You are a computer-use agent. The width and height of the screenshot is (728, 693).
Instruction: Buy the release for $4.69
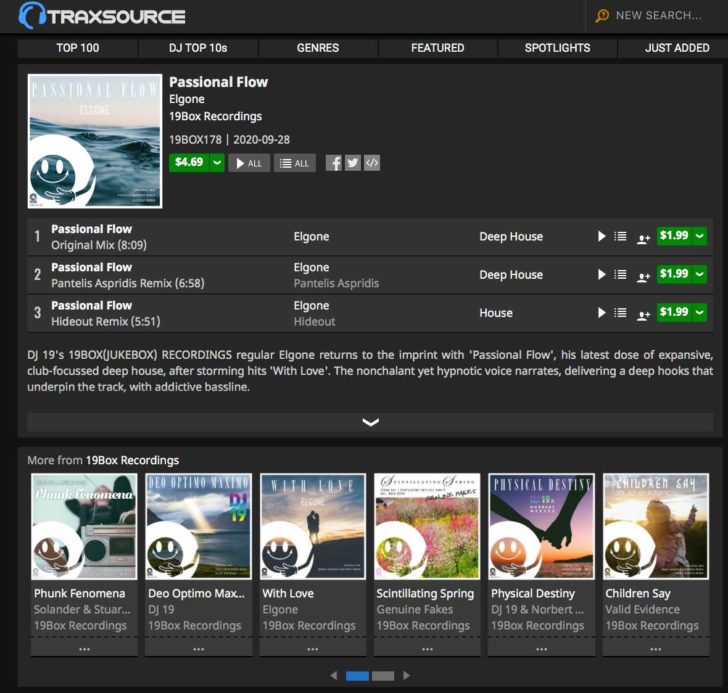[189, 162]
